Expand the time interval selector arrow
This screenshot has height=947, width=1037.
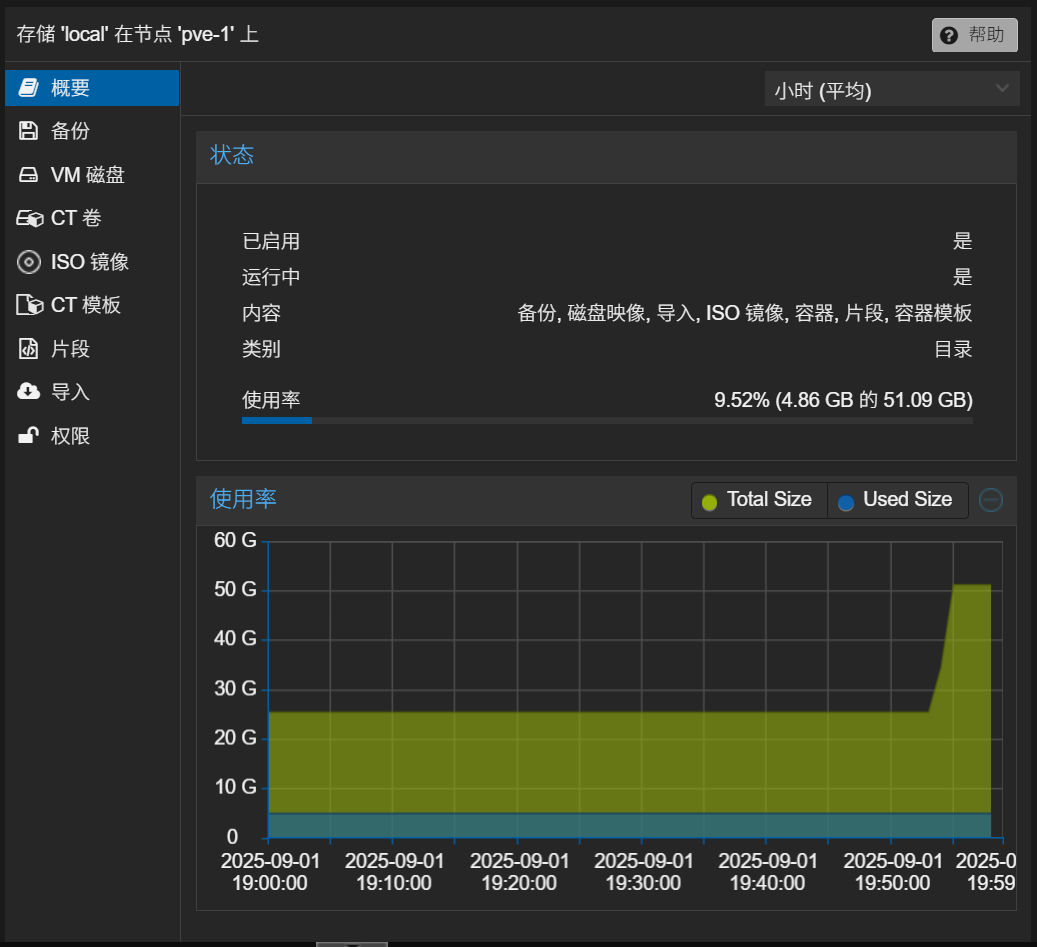click(1002, 89)
